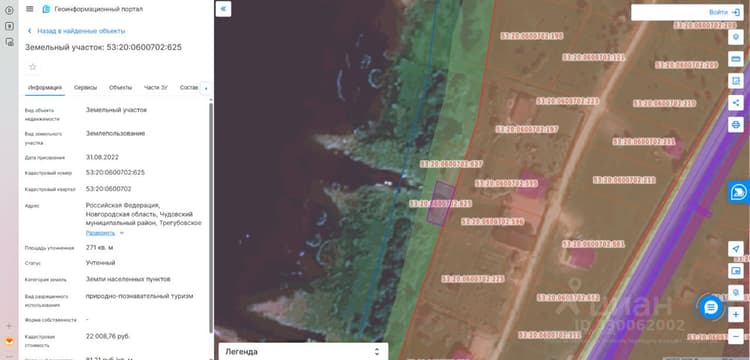Image resolution: width=750 pixels, height=360 pixels.
Task: Click the Войти login button
Action: click(x=718, y=12)
